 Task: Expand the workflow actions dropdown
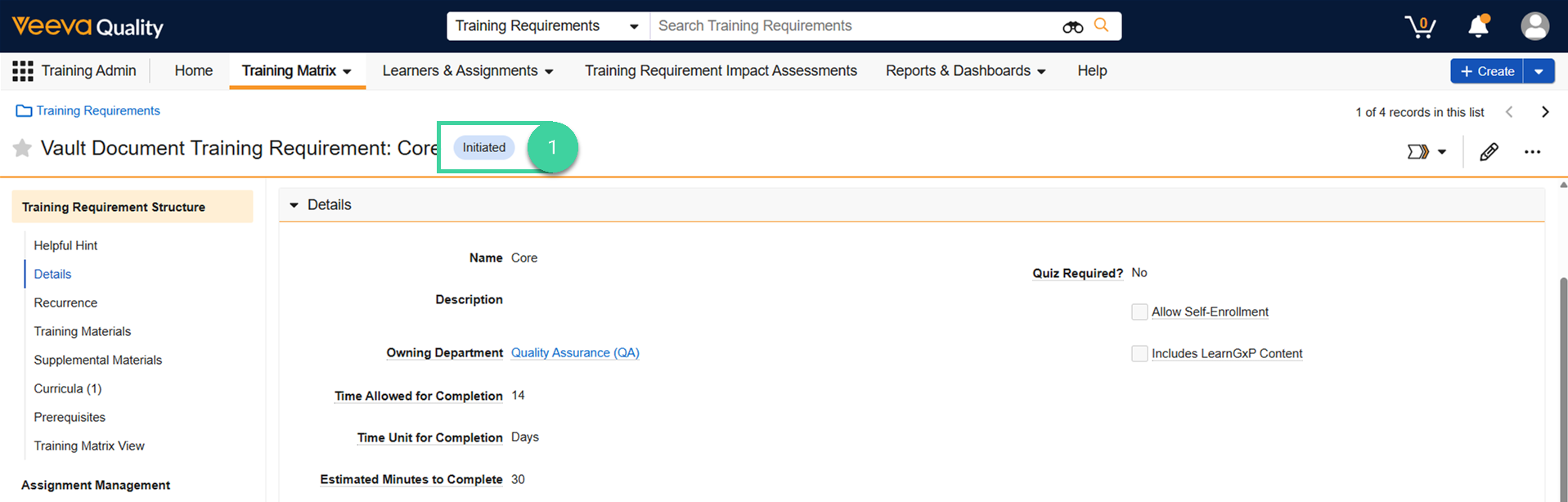click(x=1427, y=151)
